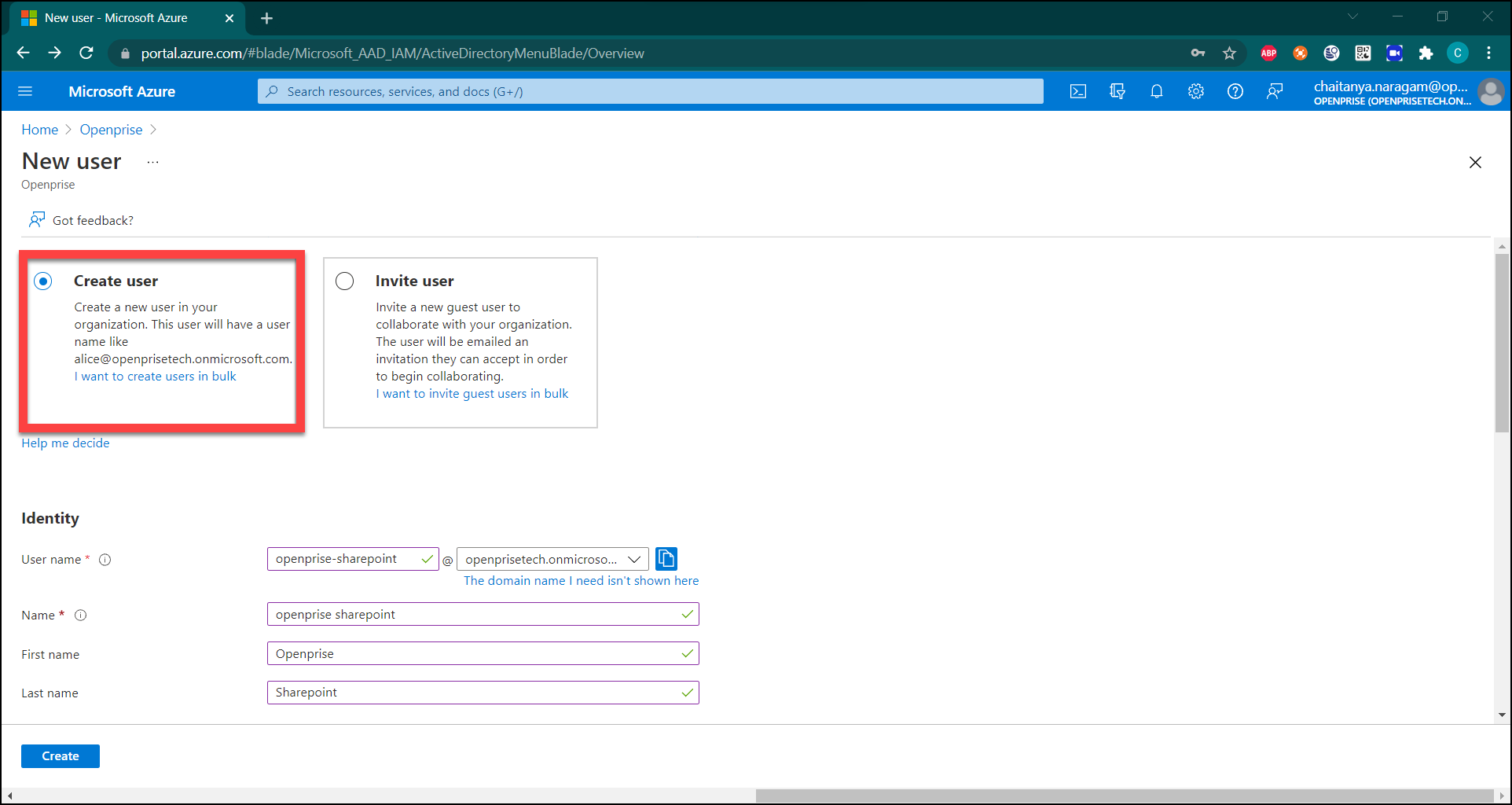Image resolution: width=1512 pixels, height=805 pixels.
Task: Open the browser Extensions puzzle icon
Action: (1426, 53)
